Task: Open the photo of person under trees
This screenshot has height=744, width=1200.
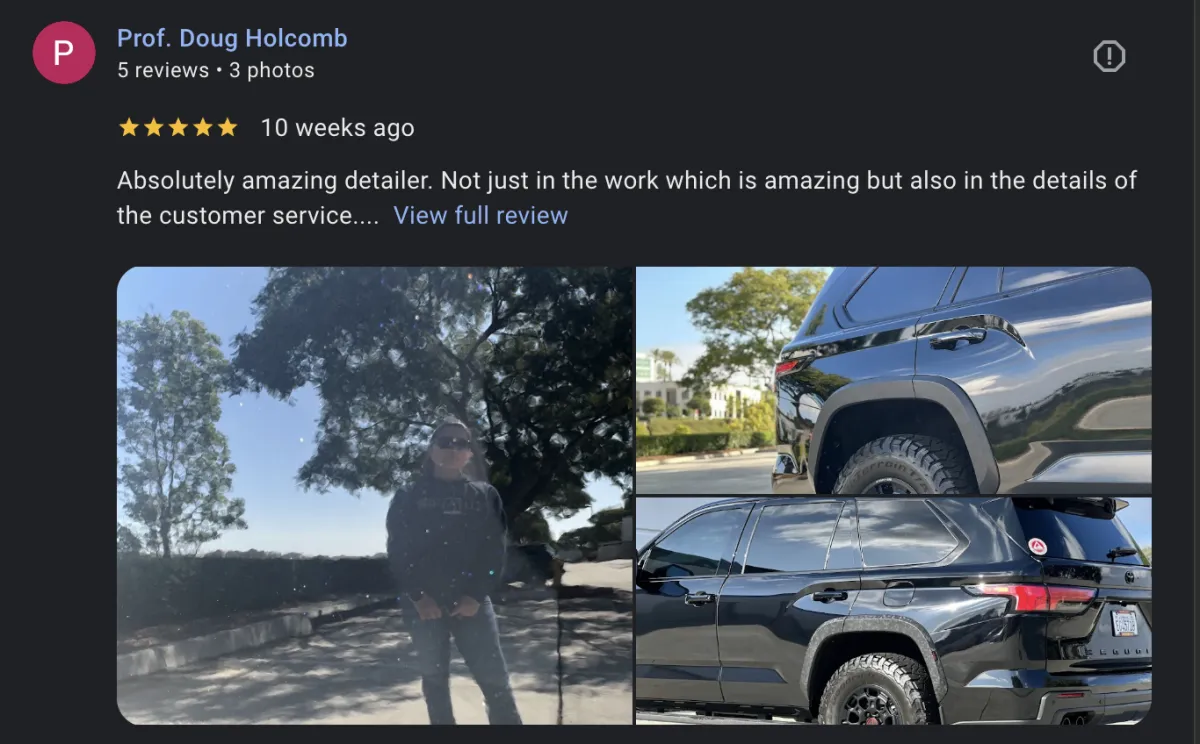Action: (375, 495)
